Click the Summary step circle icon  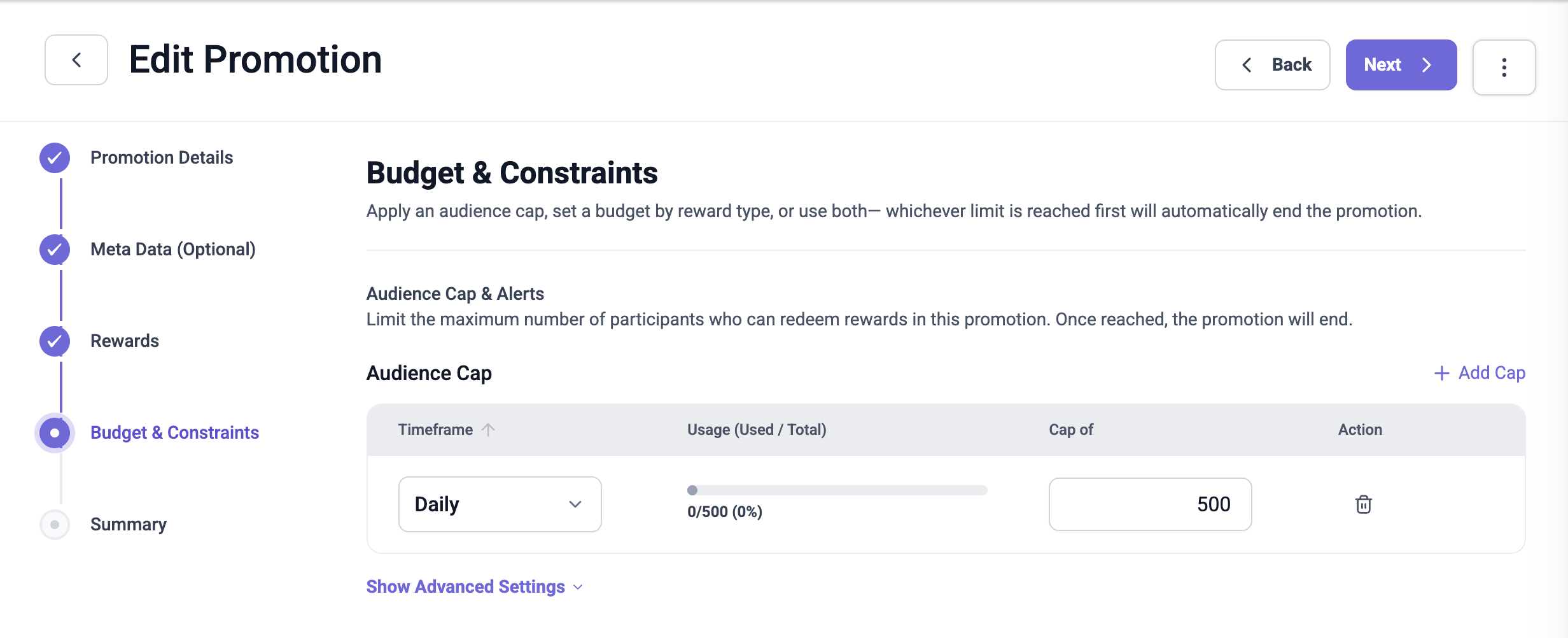pyautogui.click(x=55, y=525)
